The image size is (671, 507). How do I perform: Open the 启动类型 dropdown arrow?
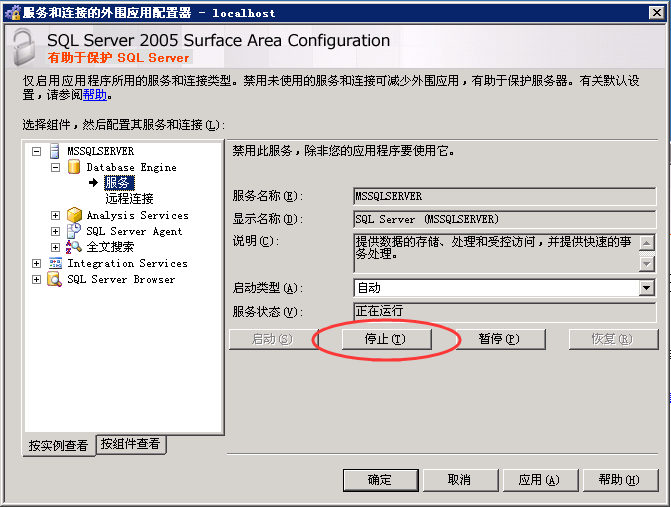tap(647, 288)
